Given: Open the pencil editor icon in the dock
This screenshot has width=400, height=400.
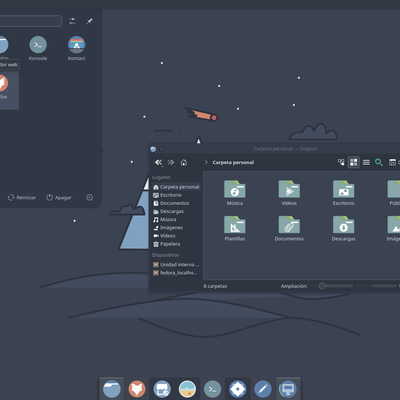Looking at the screenshot, I should [263, 389].
